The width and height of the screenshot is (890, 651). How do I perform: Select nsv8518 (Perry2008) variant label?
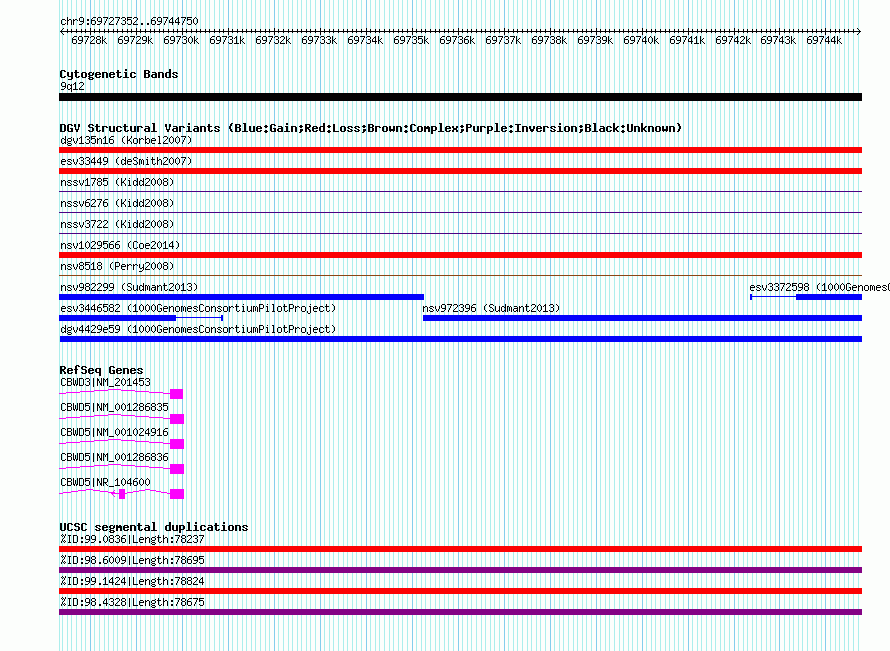[x=117, y=266]
